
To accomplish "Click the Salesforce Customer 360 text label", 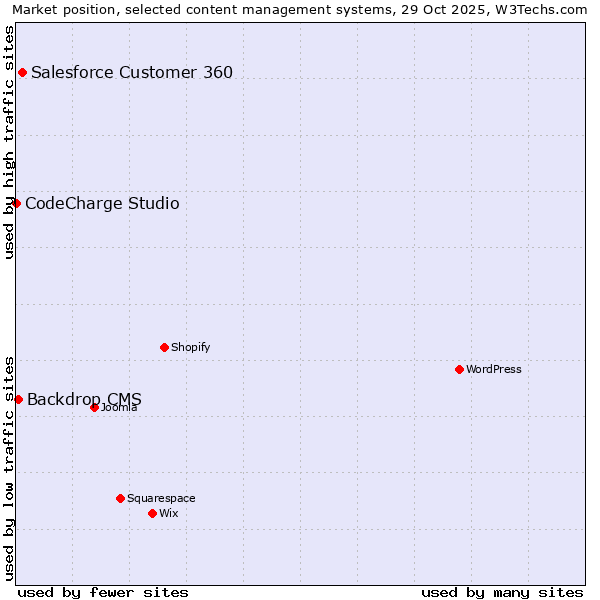I will click(x=132, y=72).
